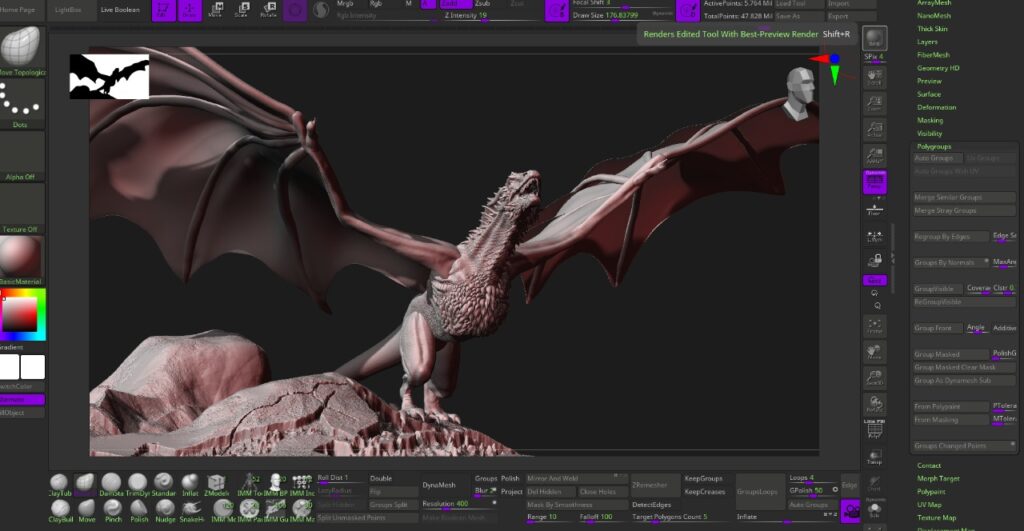Viewport: 1024px width, 531px height.
Task: Toggle DetectEdges option
Action: [655, 505]
